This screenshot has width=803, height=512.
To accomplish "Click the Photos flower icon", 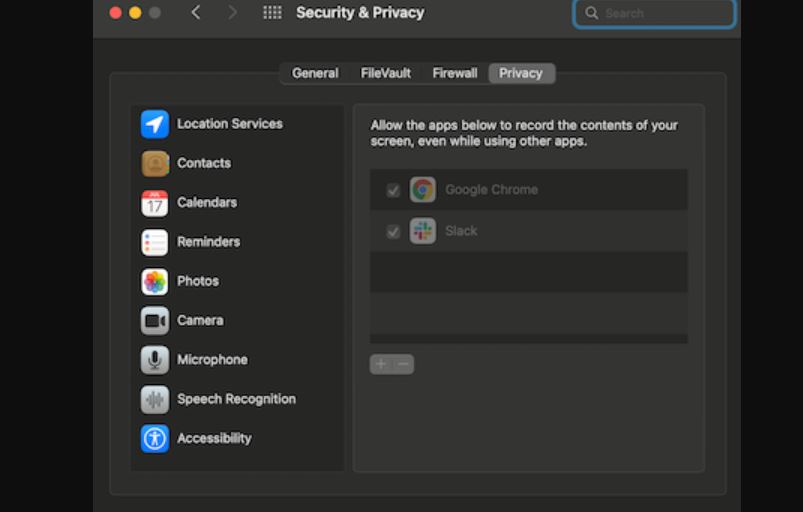I will click(x=155, y=281).
